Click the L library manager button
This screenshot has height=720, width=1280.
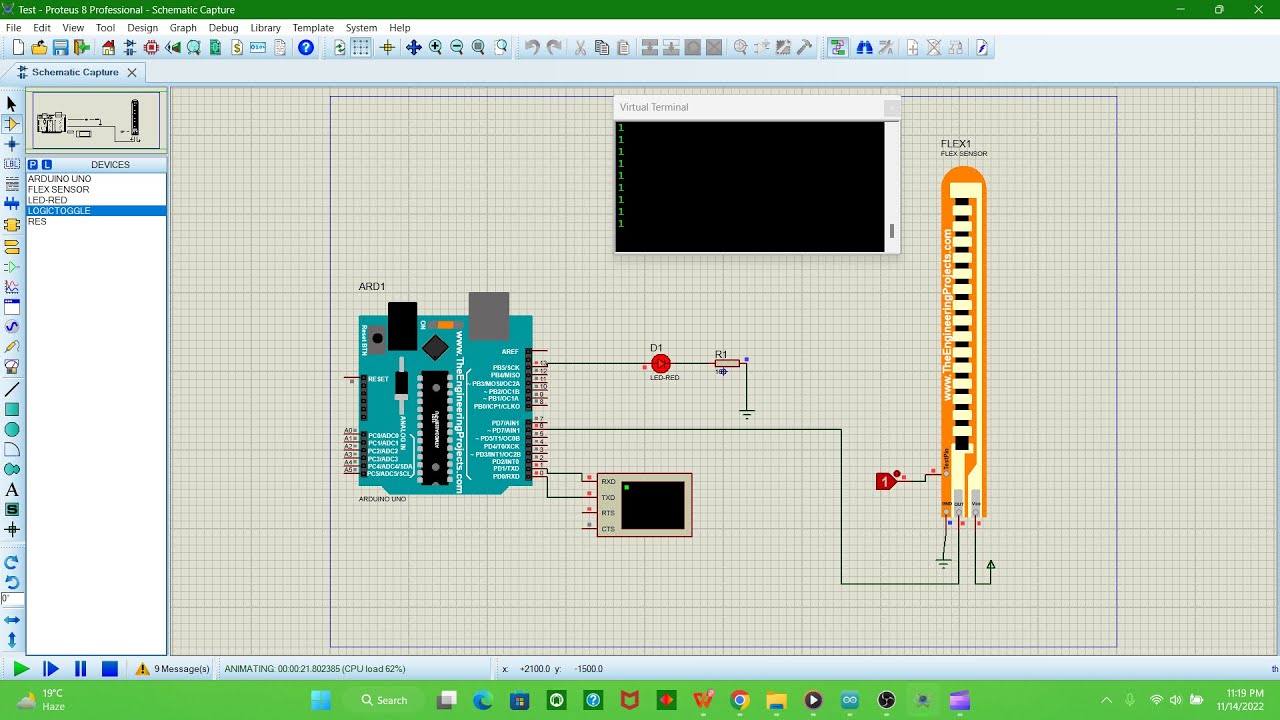click(46, 164)
